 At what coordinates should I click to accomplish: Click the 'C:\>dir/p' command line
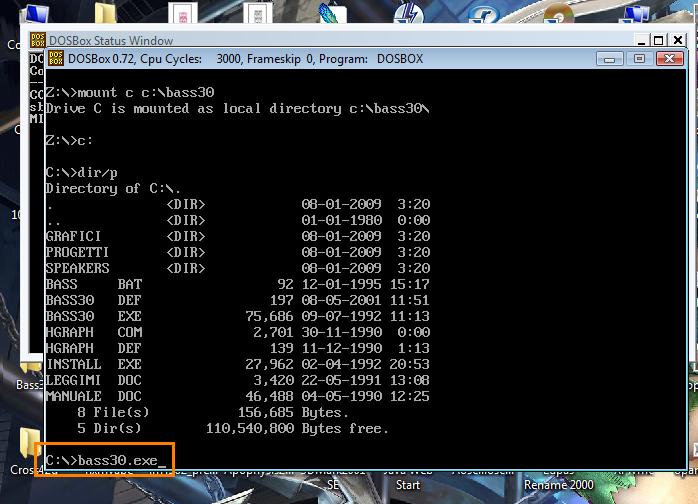tap(81, 173)
